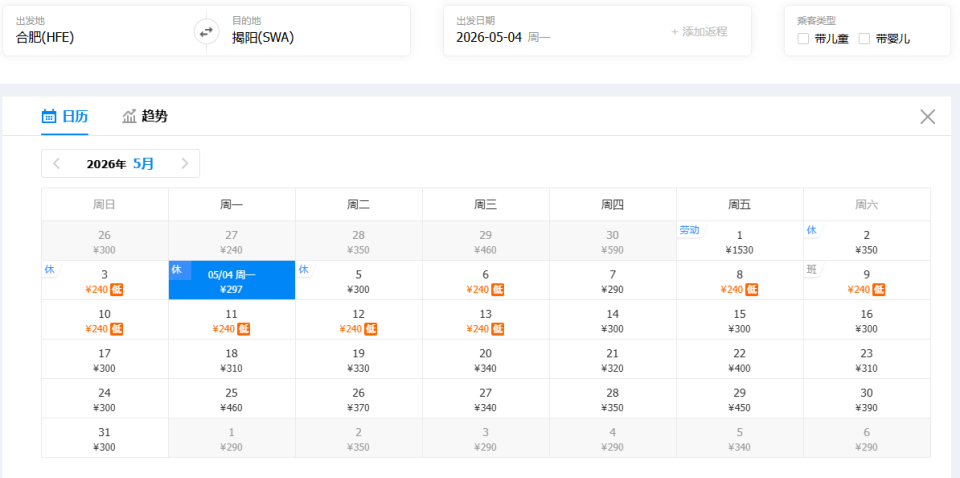Select May 7 priced ¥290
Viewport: 960px width, 478px height.
pos(613,280)
